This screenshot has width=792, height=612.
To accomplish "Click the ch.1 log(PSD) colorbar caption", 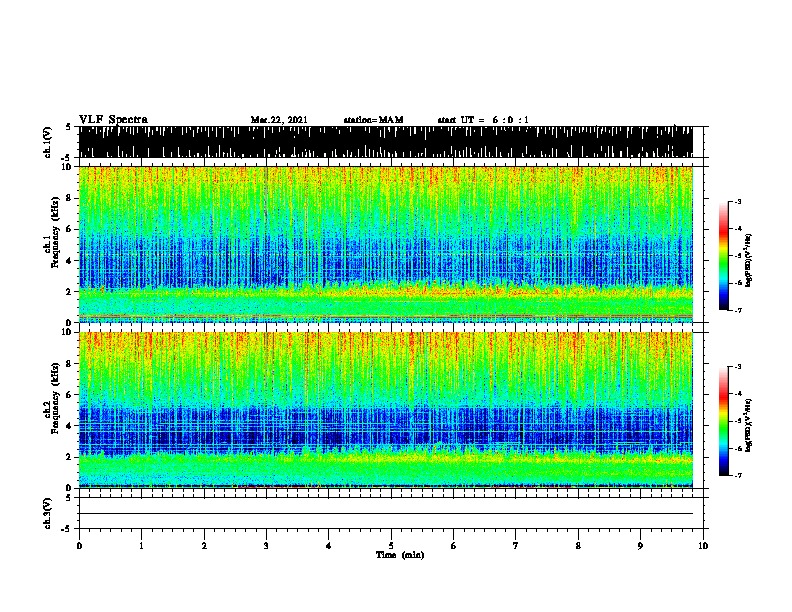I will tap(749, 260).
